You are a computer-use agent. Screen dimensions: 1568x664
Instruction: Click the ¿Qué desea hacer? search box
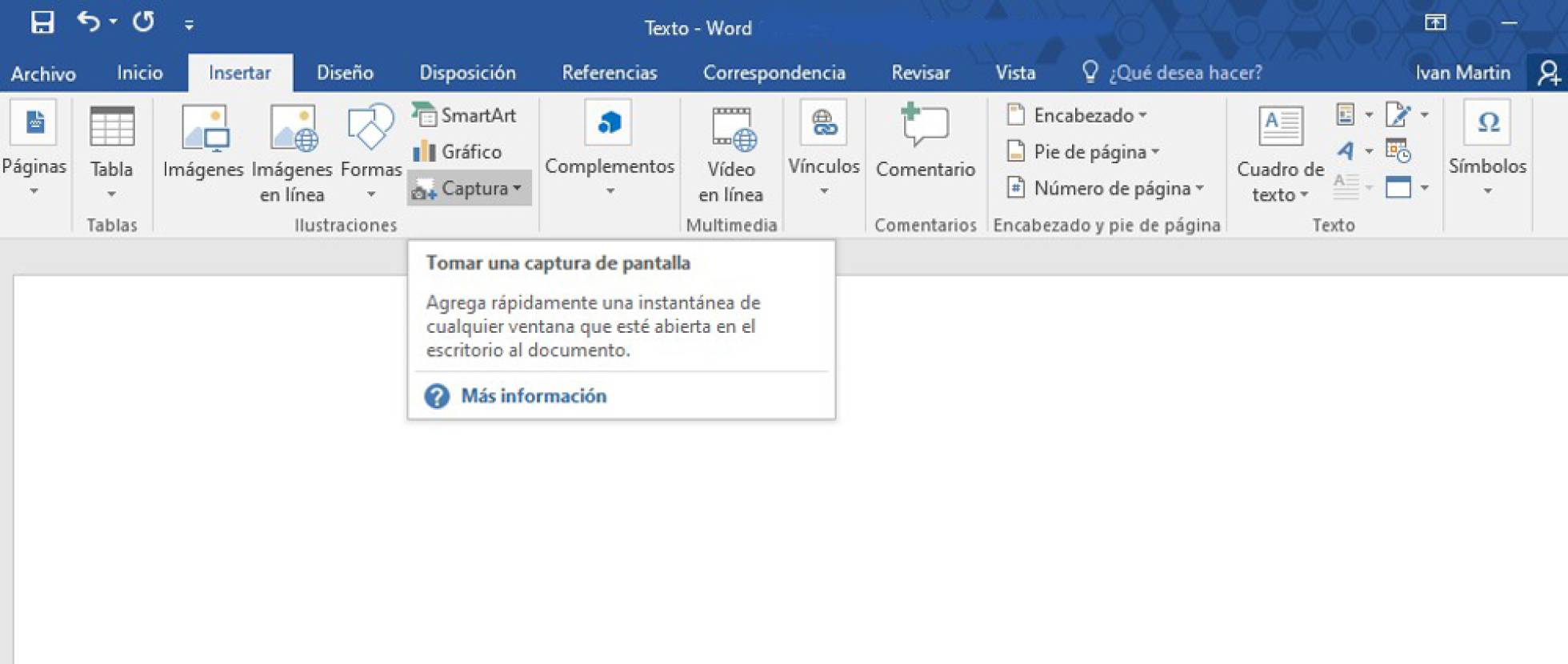point(1172,73)
